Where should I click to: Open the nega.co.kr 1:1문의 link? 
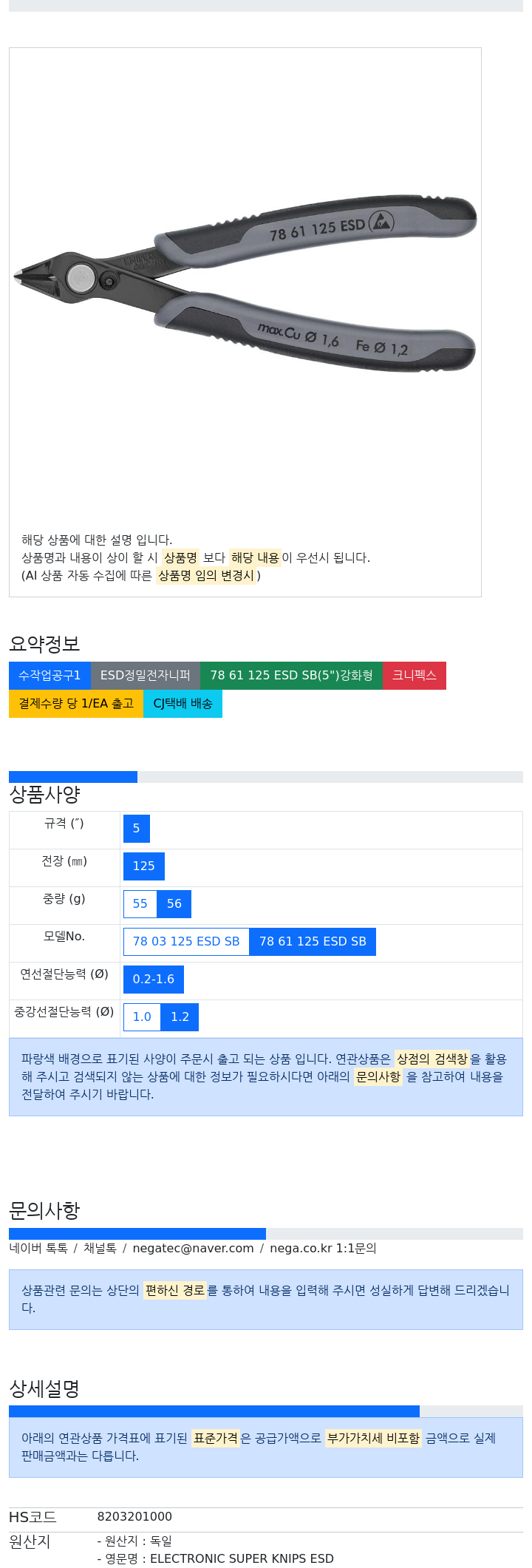tap(323, 1249)
